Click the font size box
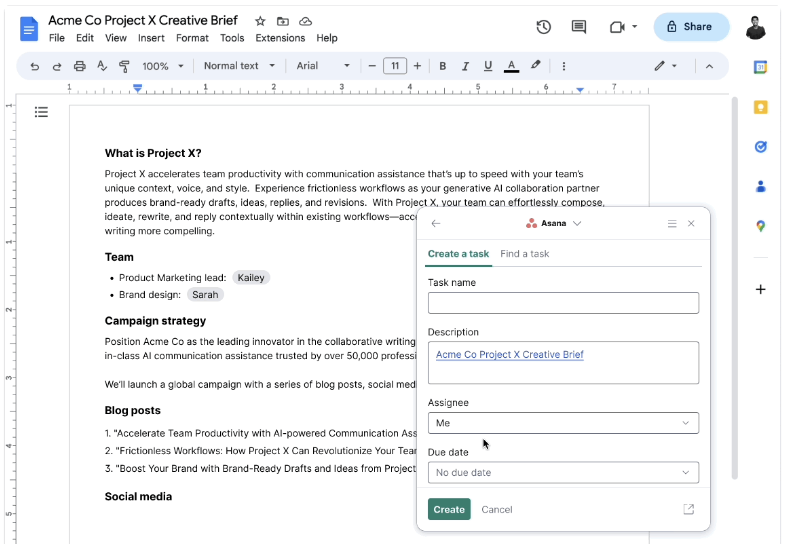 pos(395,66)
